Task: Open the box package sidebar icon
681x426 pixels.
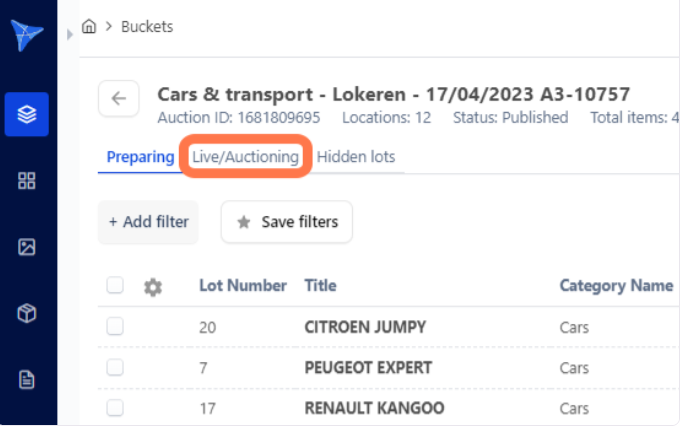Action: pyautogui.click(x=27, y=314)
